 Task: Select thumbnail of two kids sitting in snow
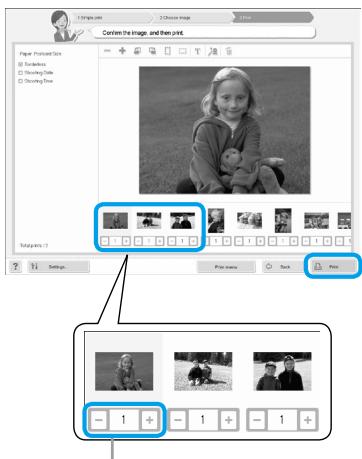[x=149, y=221]
